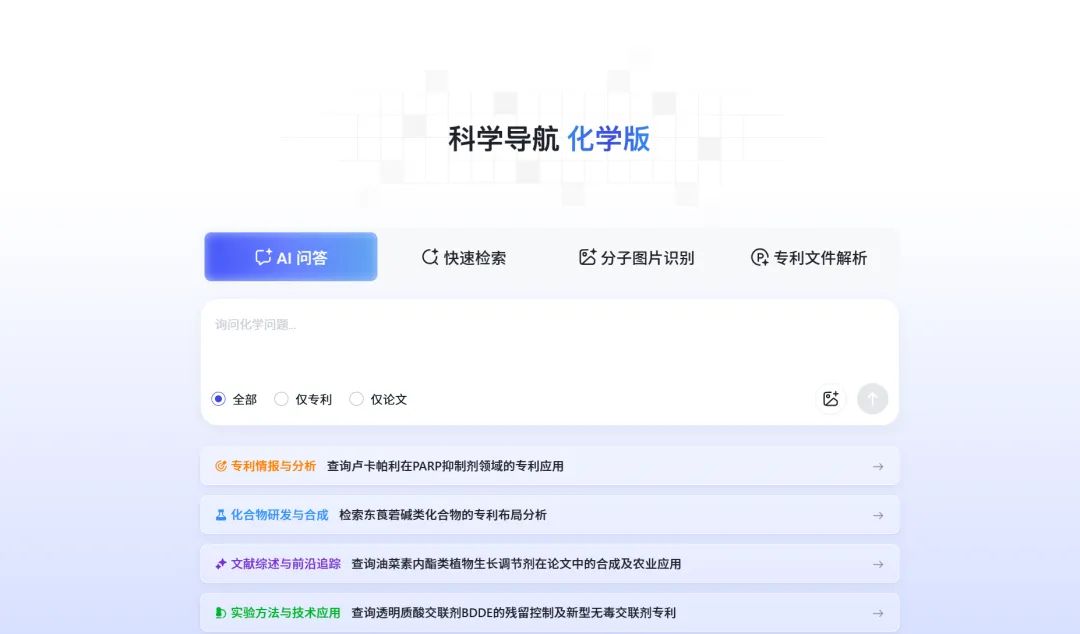Open the arrow on the PARP抑制剂 suggestion row
Screen dimensions: 1080x634
point(878,465)
